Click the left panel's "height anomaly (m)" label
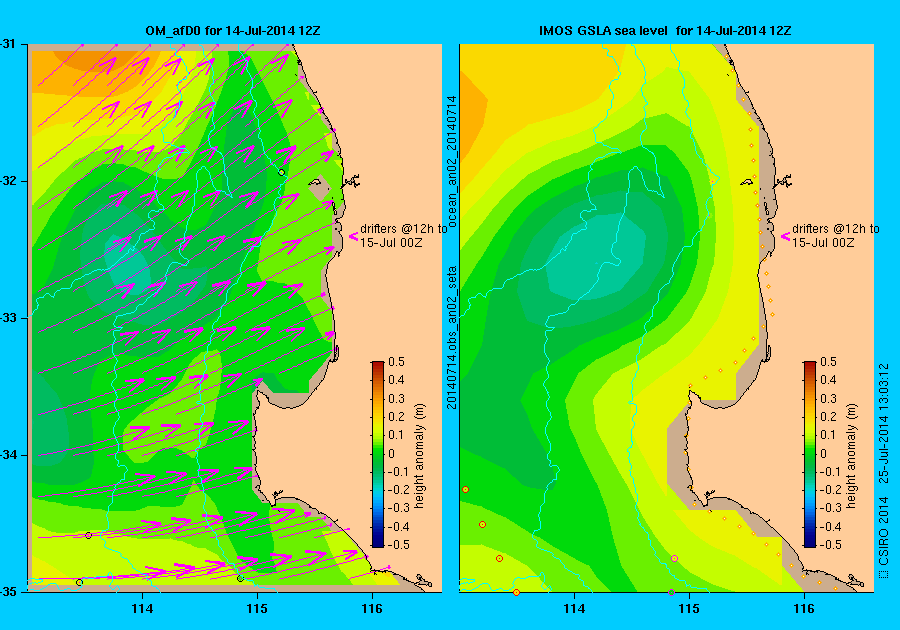This screenshot has height=630, width=900. pyautogui.click(x=420, y=456)
